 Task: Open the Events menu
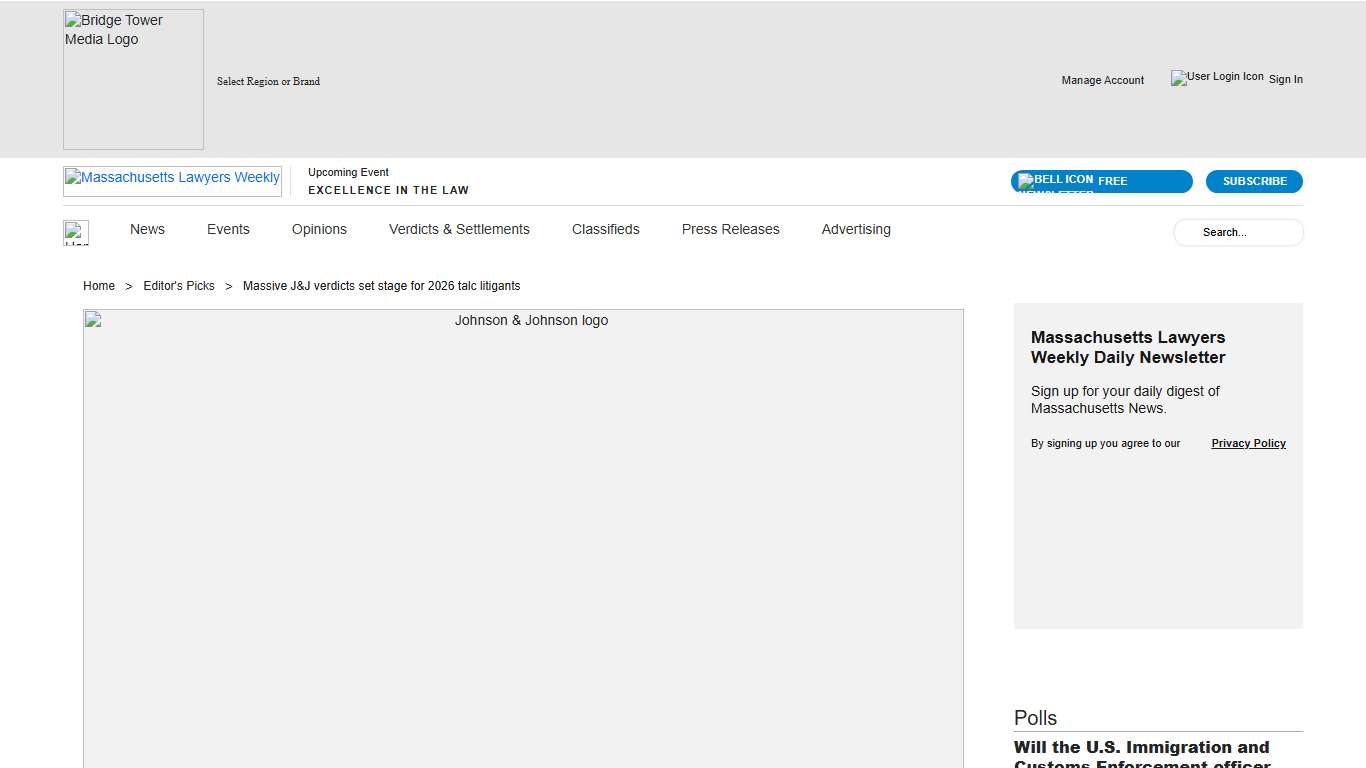(228, 229)
